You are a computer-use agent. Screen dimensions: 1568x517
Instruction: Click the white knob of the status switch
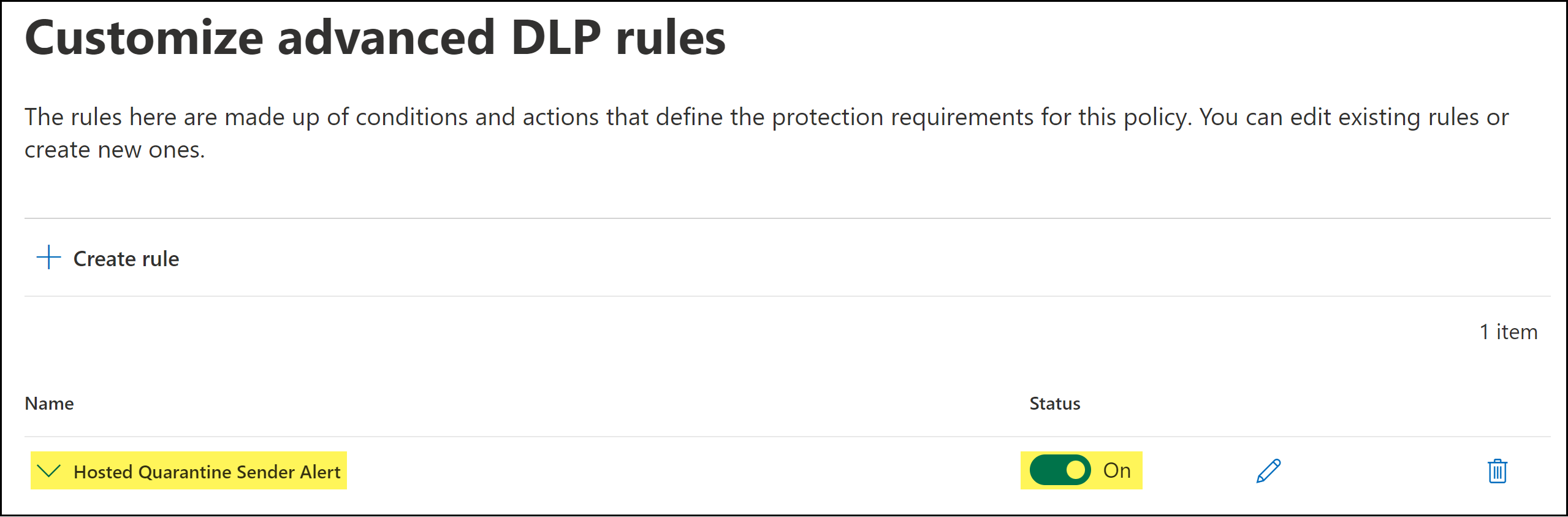tap(1075, 470)
